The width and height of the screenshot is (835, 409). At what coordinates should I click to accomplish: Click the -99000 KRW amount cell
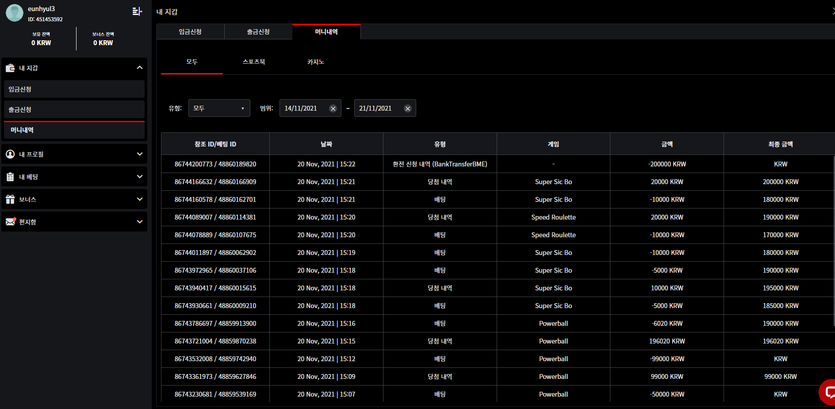667,358
